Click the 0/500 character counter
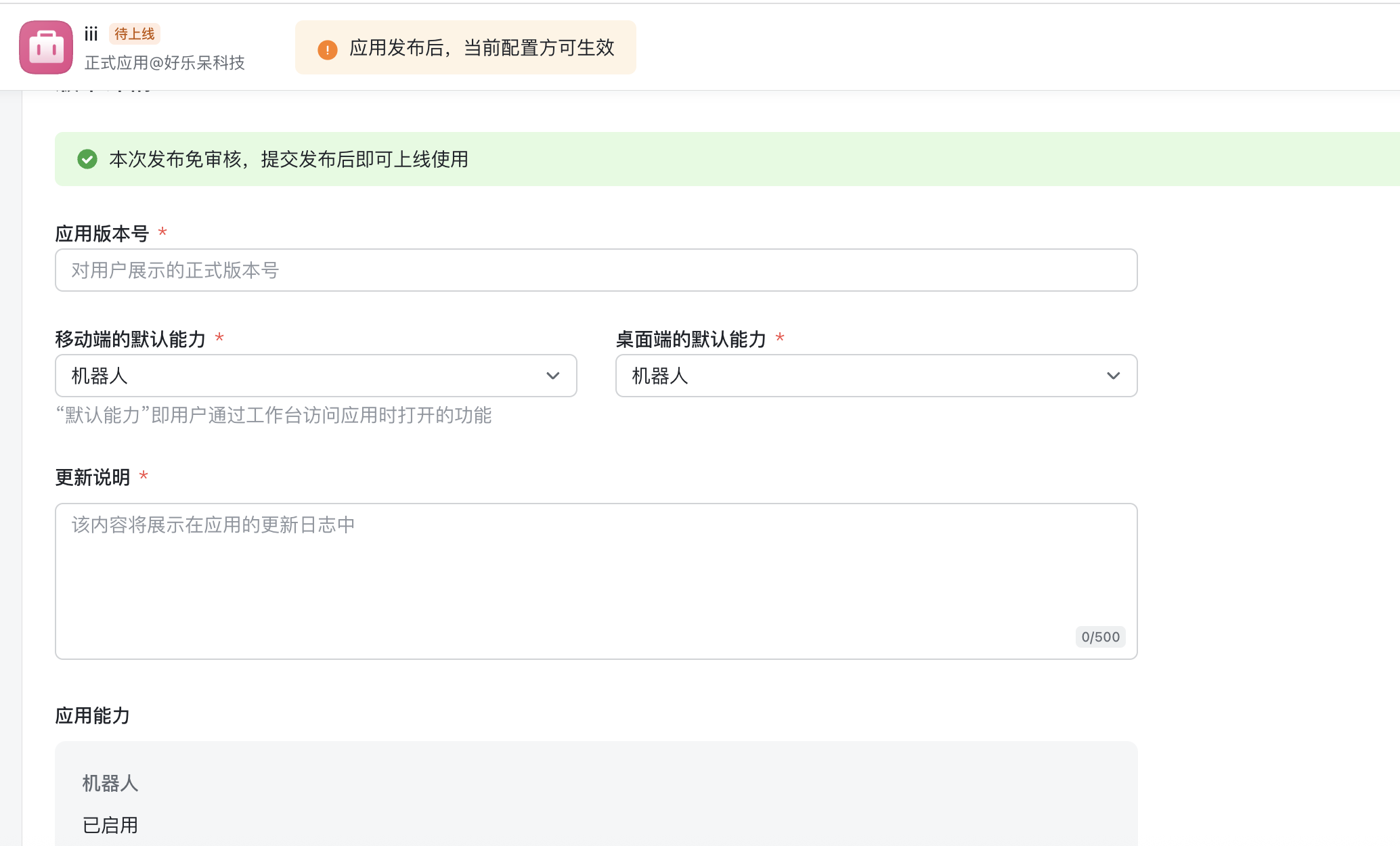 (x=1100, y=637)
